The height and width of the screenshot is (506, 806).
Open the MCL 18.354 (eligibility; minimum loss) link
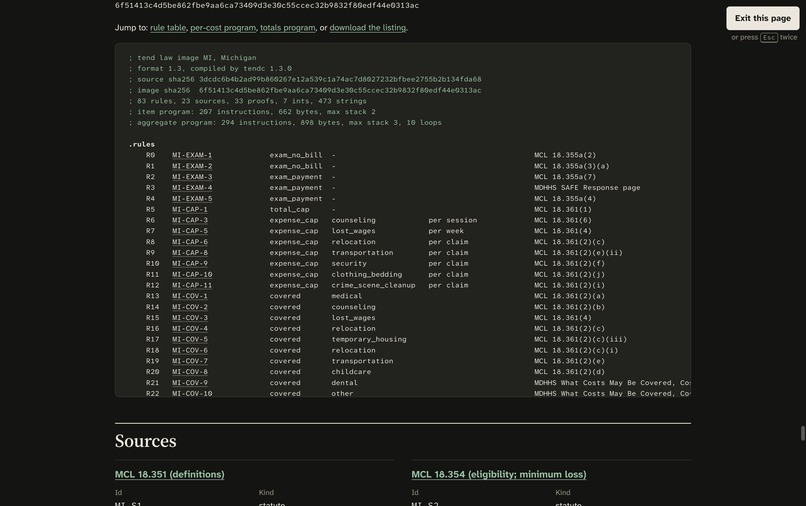coord(499,474)
